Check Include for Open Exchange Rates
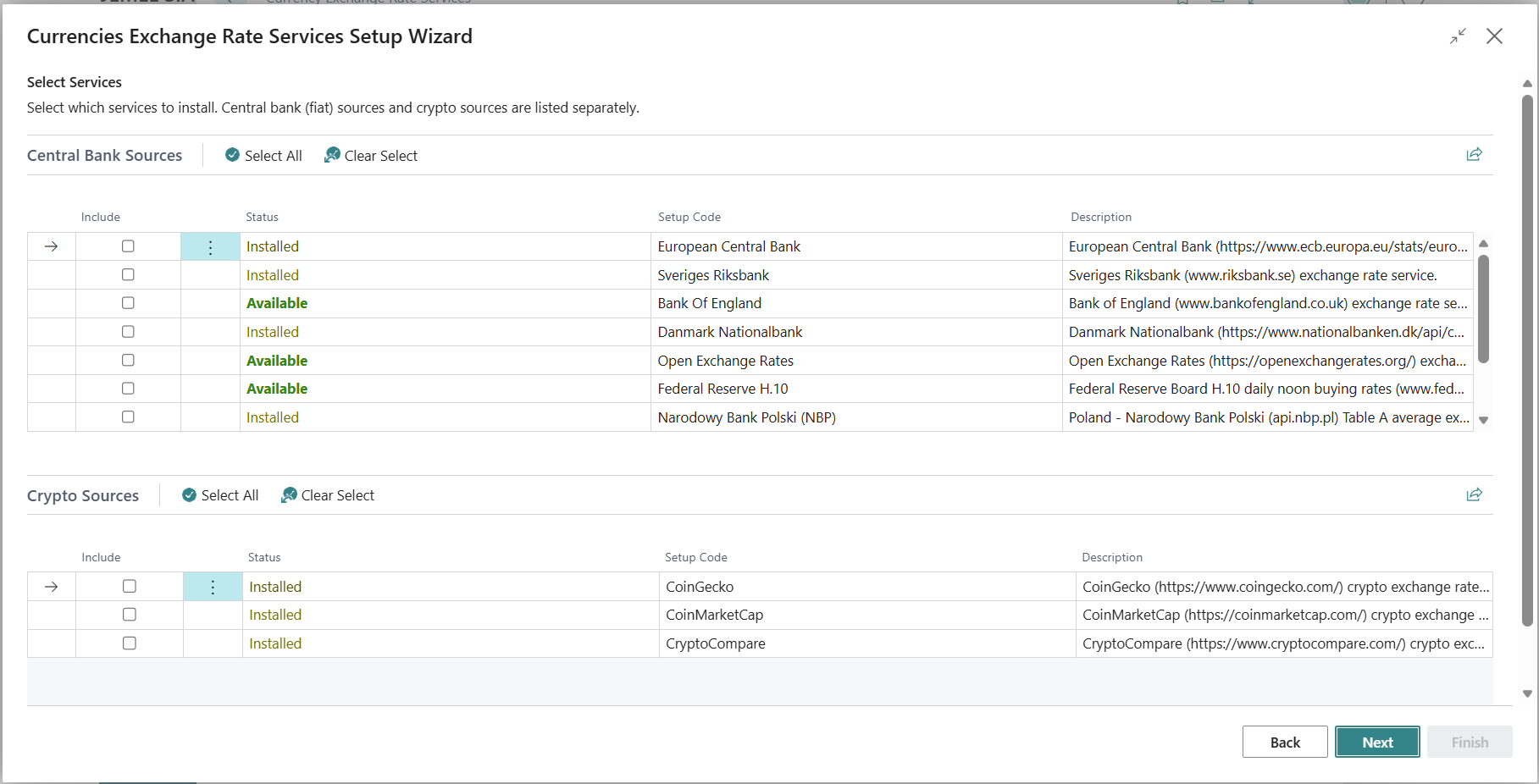The image size is (1539, 784). [128, 360]
